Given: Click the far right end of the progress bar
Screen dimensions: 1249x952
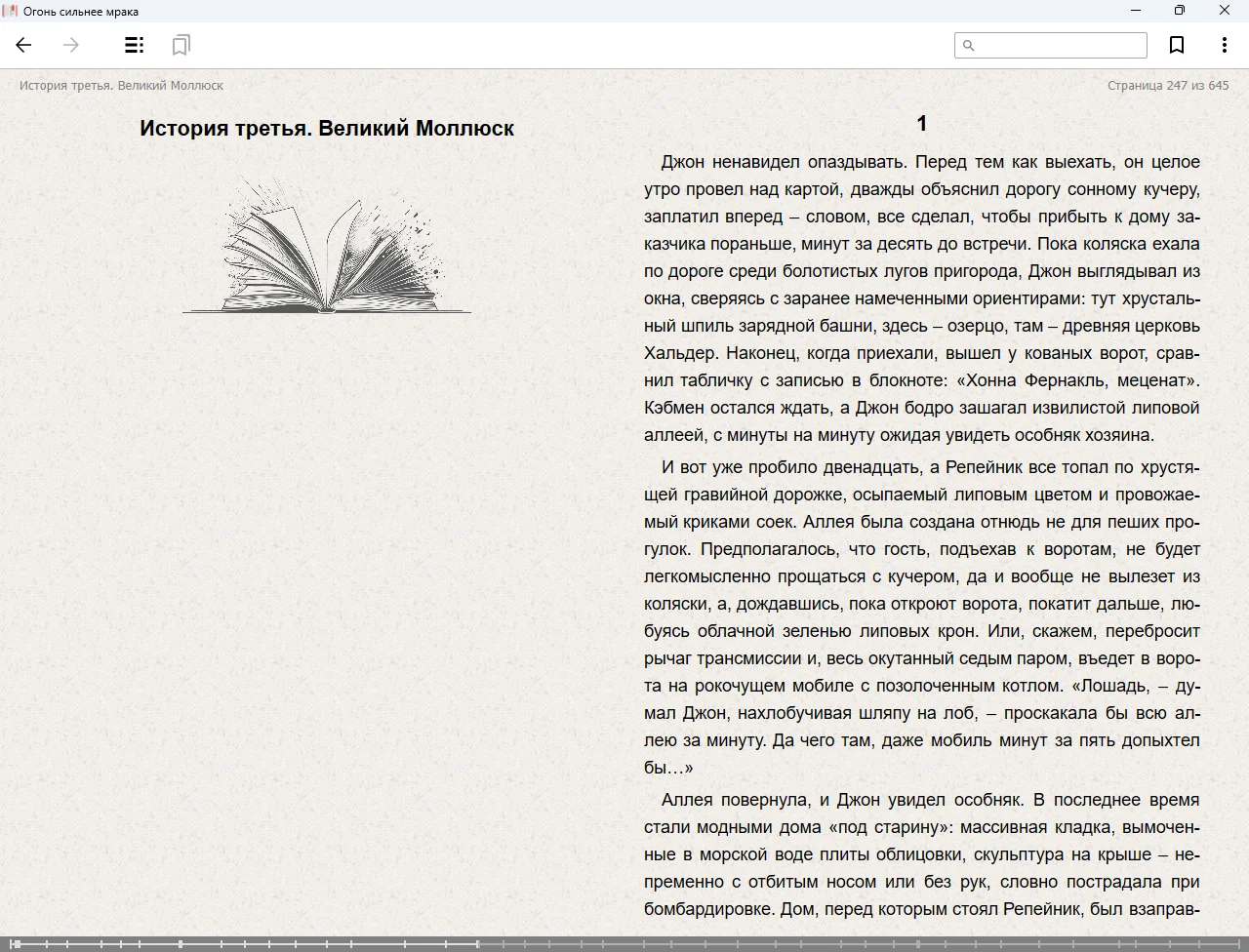Looking at the screenshot, I should click(x=1243, y=943).
